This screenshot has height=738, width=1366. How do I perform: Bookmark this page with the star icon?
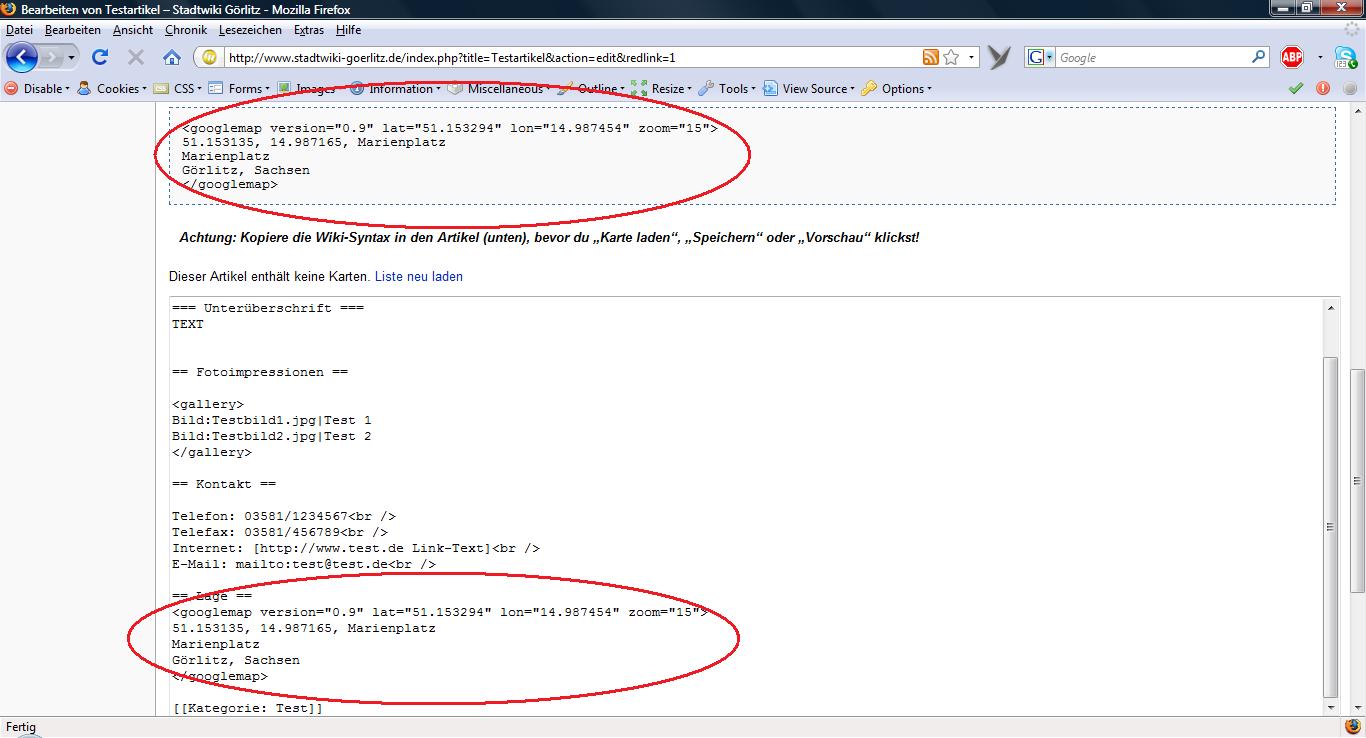tap(951, 58)
